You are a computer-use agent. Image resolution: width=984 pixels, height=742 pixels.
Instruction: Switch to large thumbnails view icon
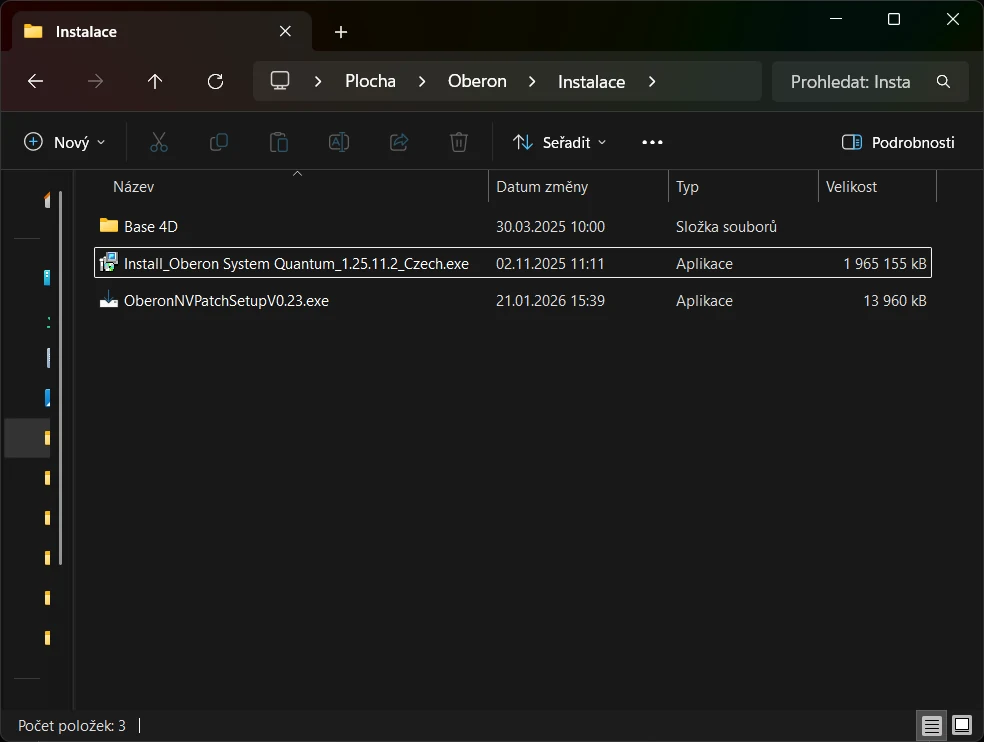(x=961, y=726)
